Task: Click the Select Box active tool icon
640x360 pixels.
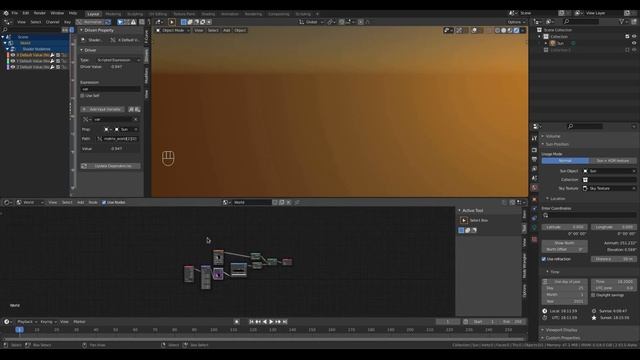Action: 464,220
